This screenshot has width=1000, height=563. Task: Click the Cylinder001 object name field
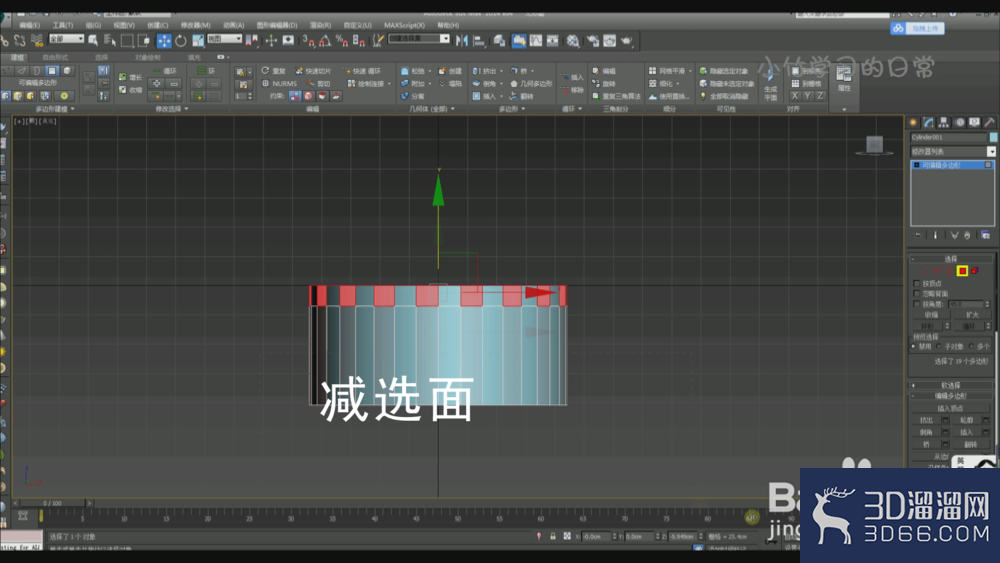click(x=948, y=137)
